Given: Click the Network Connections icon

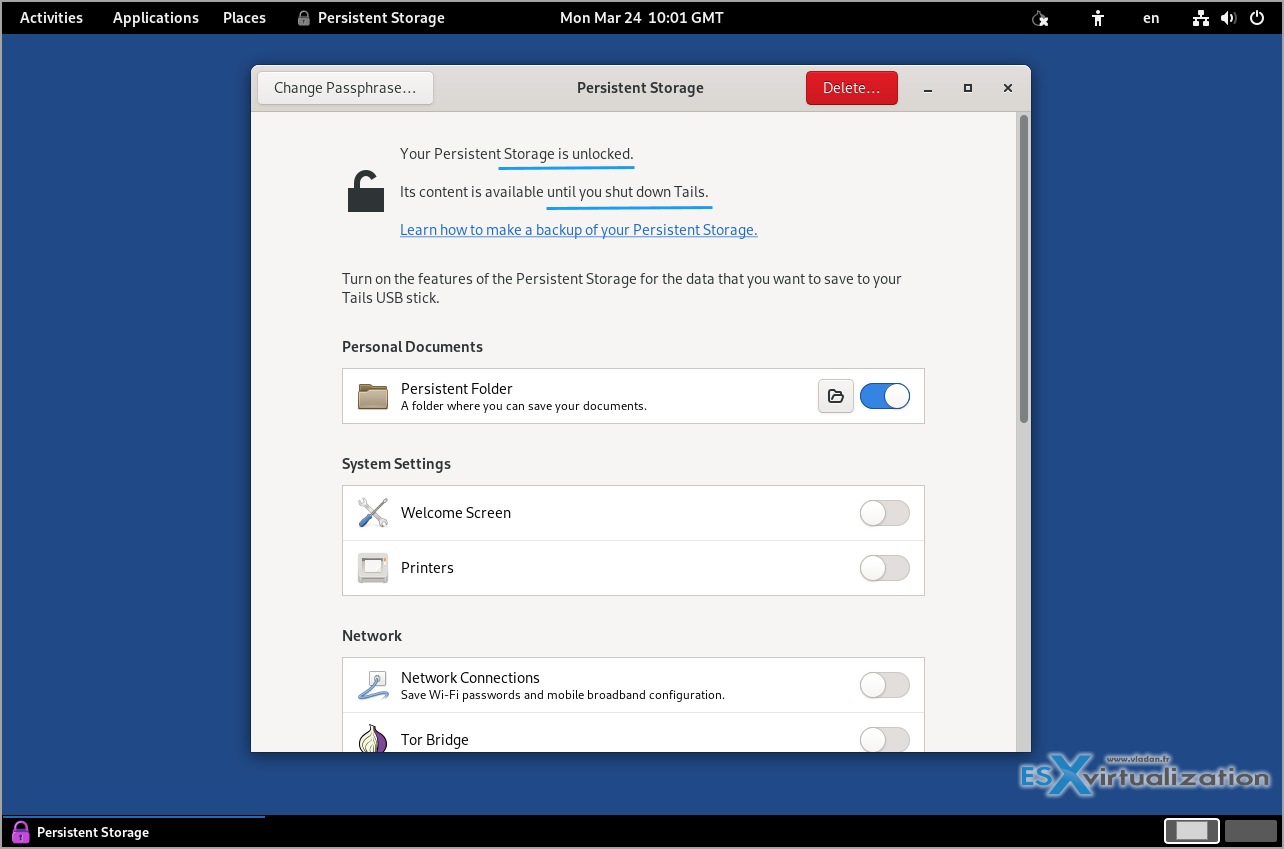Looking at the screenshot, I should 373,685.
